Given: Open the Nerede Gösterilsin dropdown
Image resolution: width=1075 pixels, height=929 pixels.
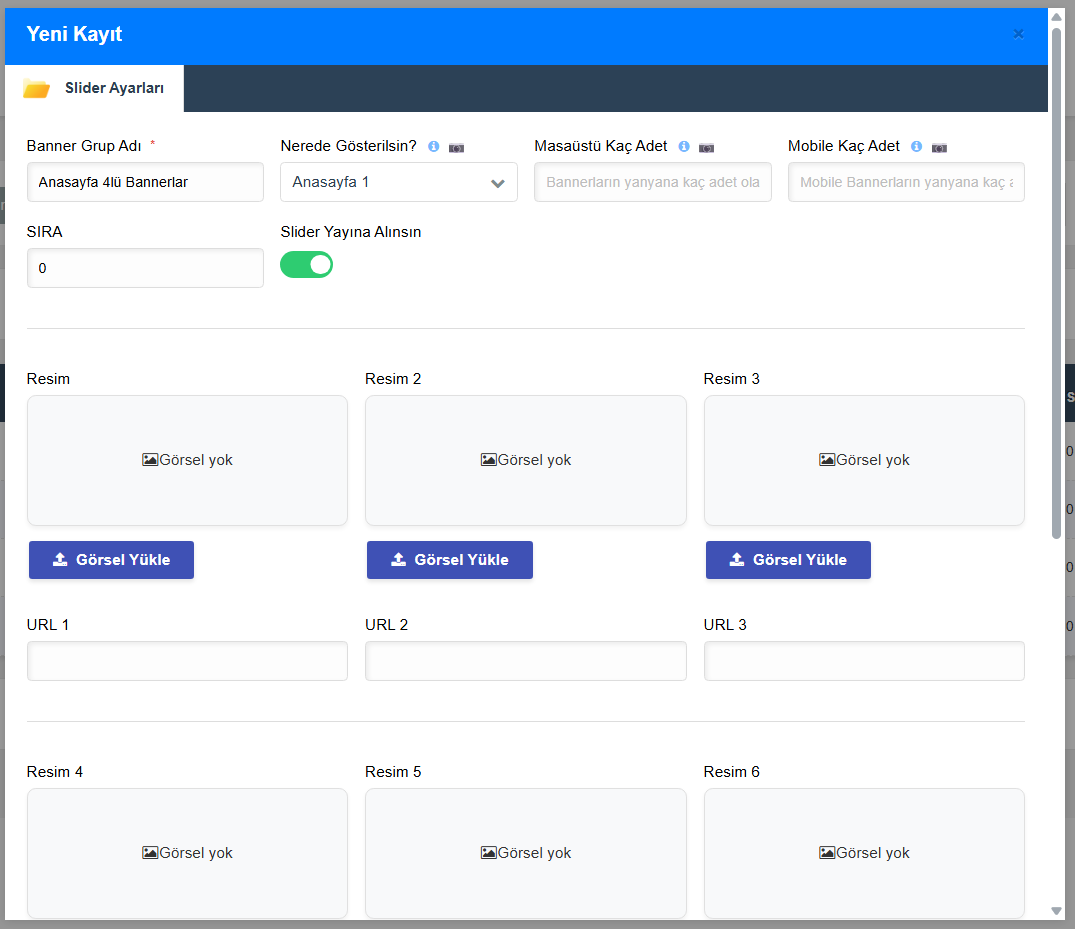Looking at the screenshot, I should [x=398, y=183].
